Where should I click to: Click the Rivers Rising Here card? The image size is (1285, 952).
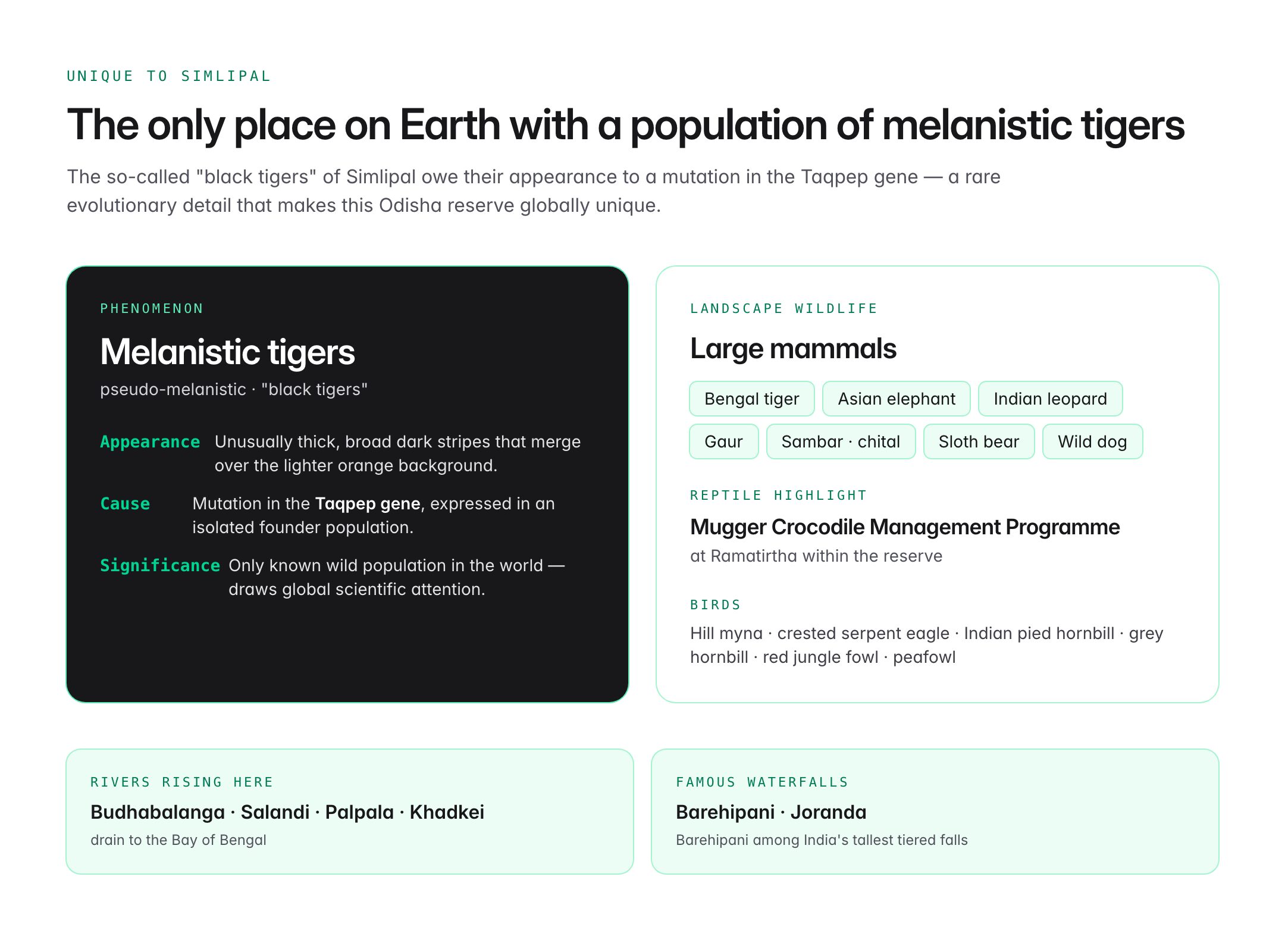pos(350,812)
